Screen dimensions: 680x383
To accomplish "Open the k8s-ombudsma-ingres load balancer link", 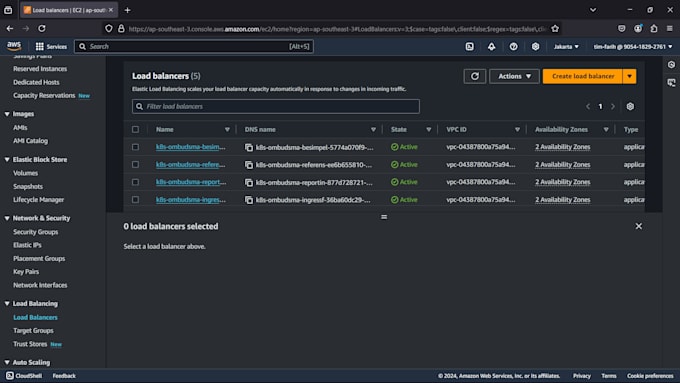I will [190, 200].
